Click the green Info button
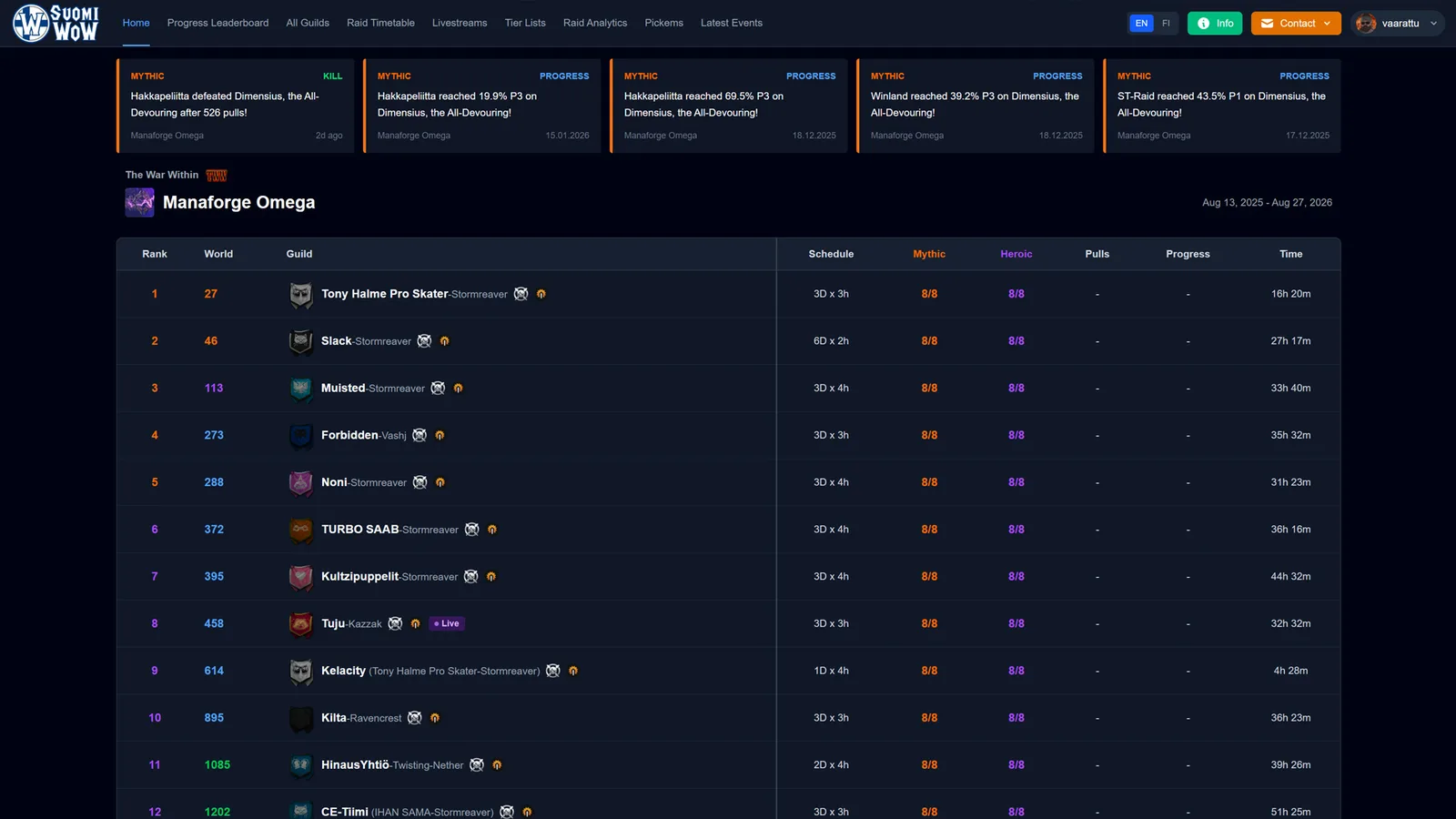1456x819 pixels. click(x=1215, y=23)
